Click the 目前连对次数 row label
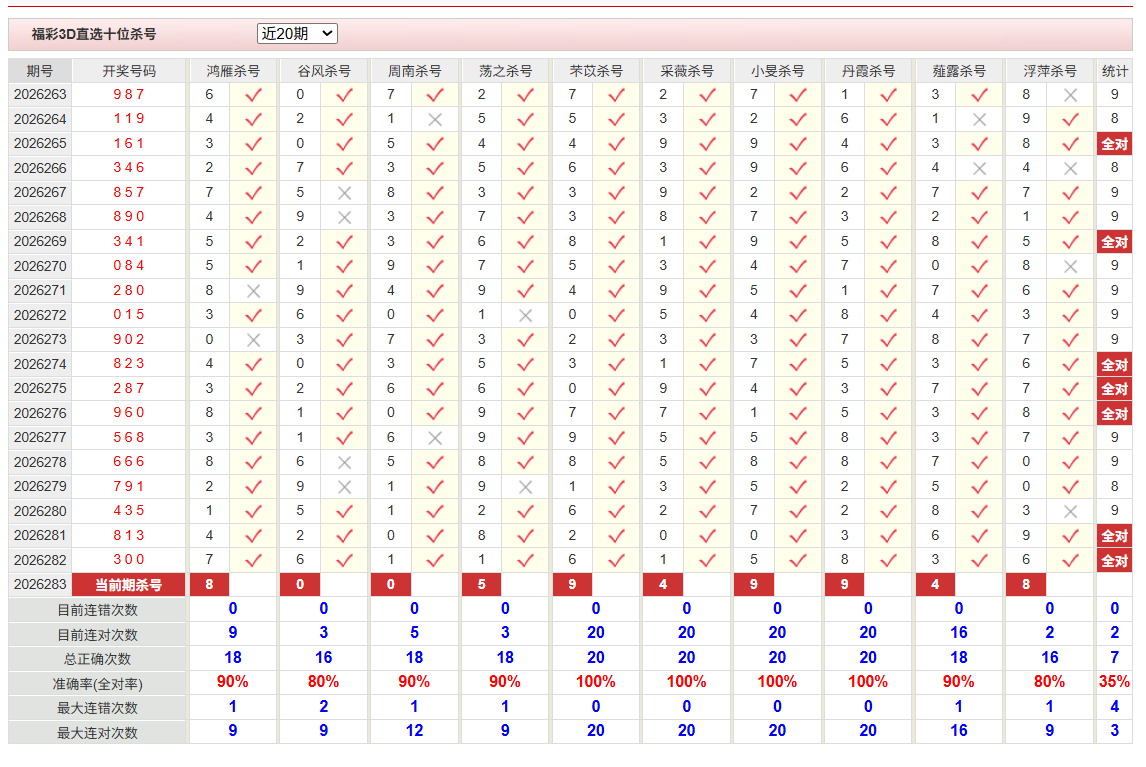 [97, 635]
